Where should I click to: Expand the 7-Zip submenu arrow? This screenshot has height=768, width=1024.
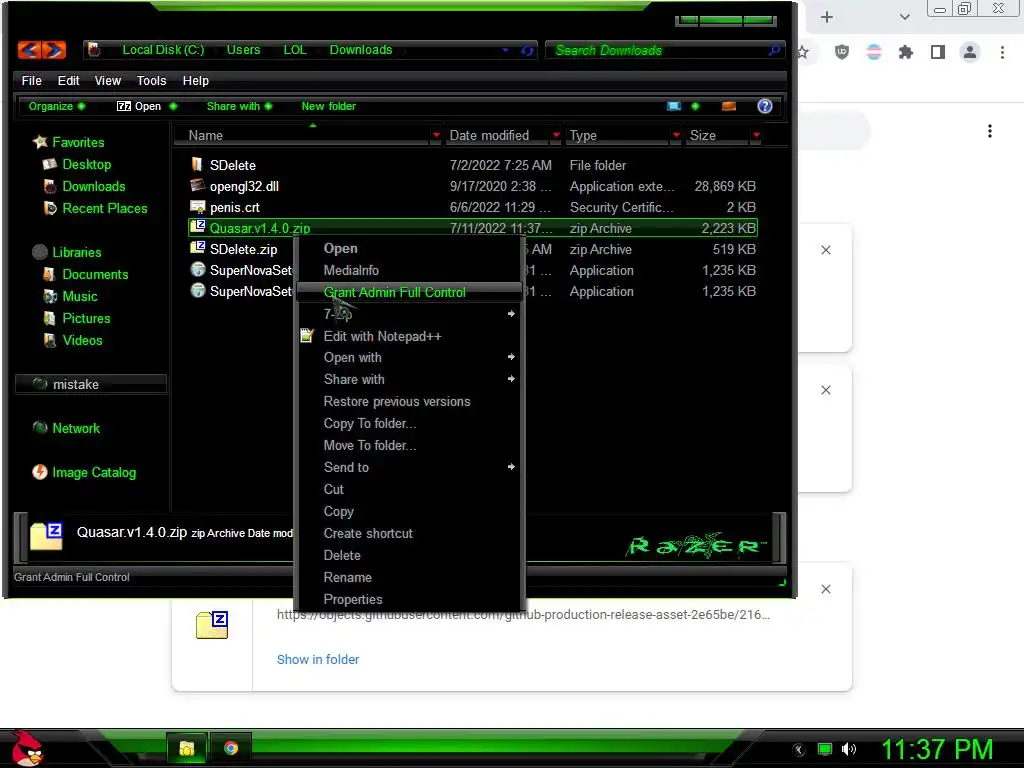[511, 314]
